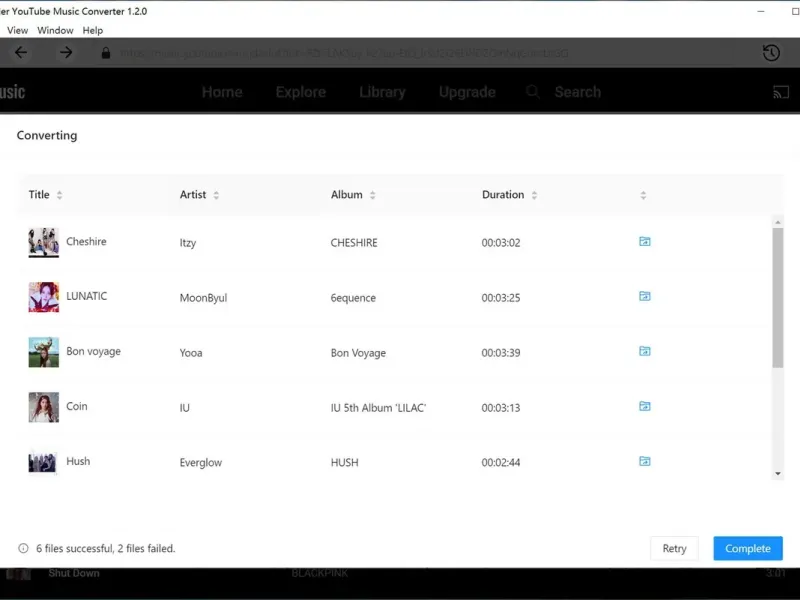The width and height of the screenshot is (800, 600).
Task: Sort the list by Title
Action: (x=59, y=195)
